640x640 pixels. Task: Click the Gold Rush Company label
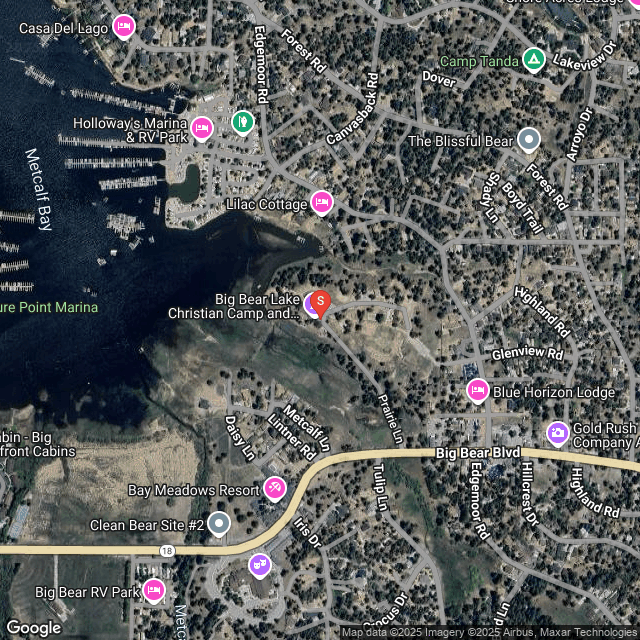(606, 435)
